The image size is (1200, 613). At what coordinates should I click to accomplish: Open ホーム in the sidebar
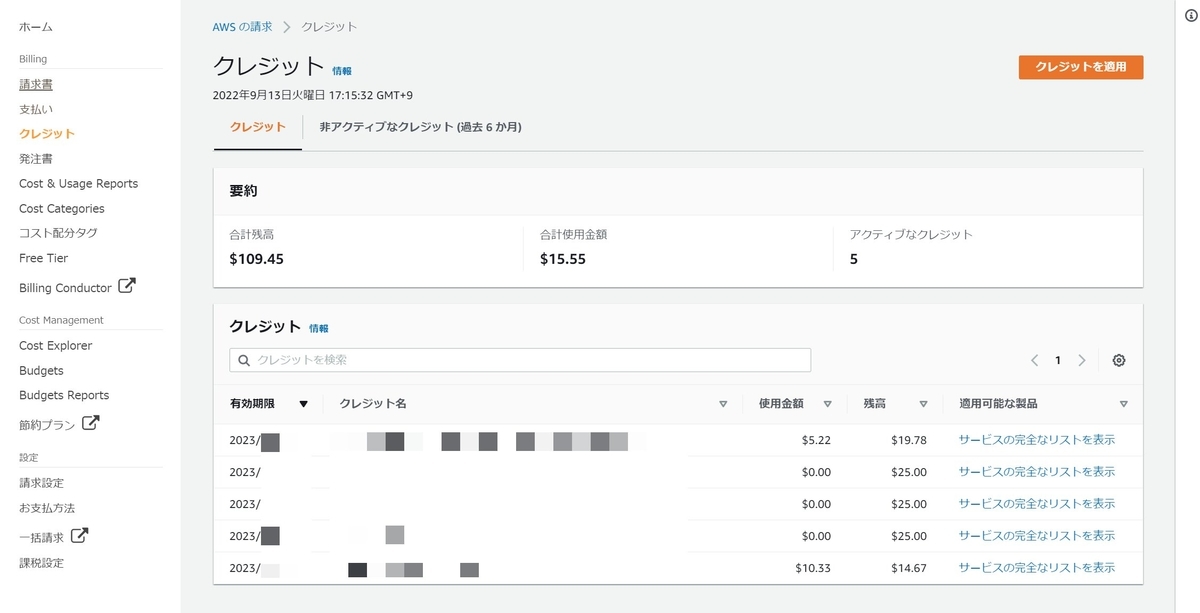(x=36, y=27)
